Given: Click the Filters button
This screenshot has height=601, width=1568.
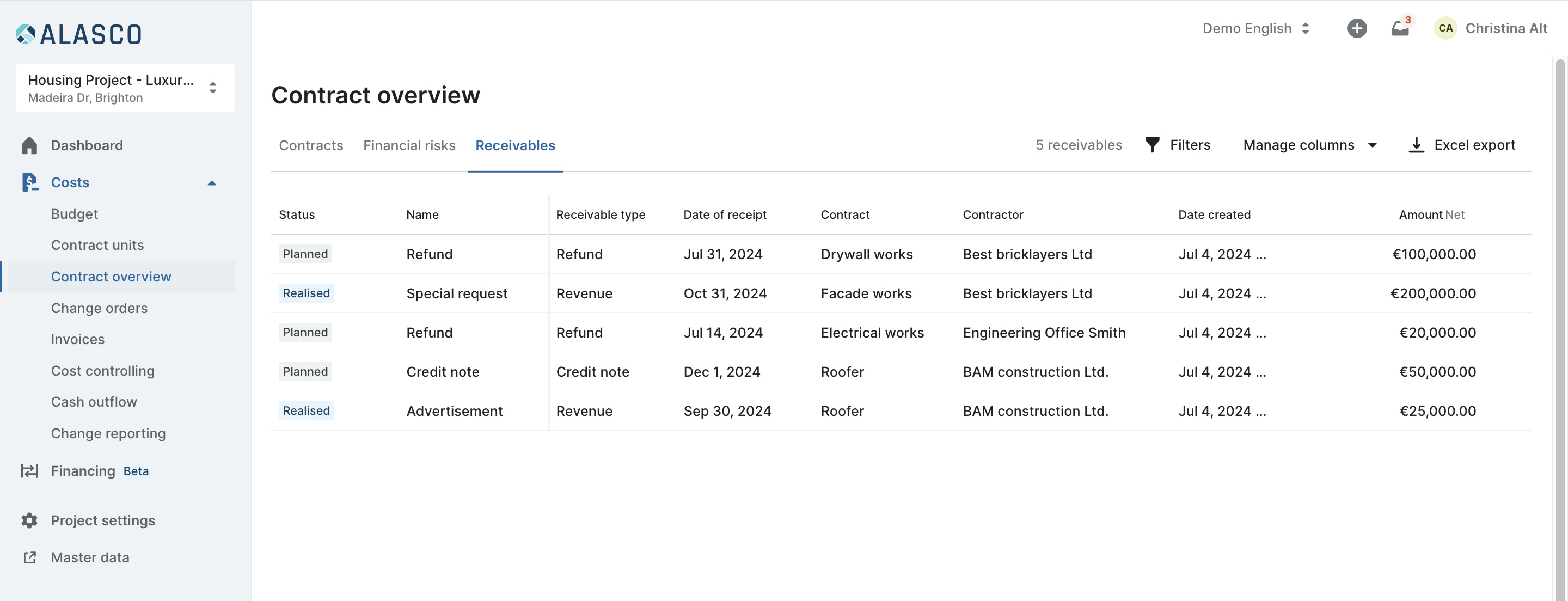Looking at the screenshot, I should 1178,145.
